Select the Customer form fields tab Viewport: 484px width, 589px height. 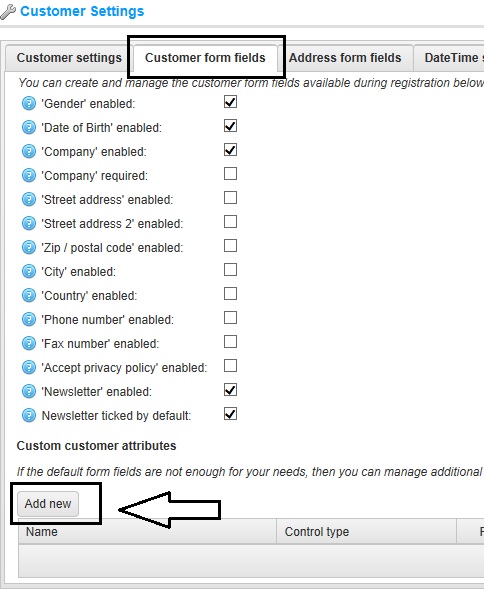click(x=205, y=58)
